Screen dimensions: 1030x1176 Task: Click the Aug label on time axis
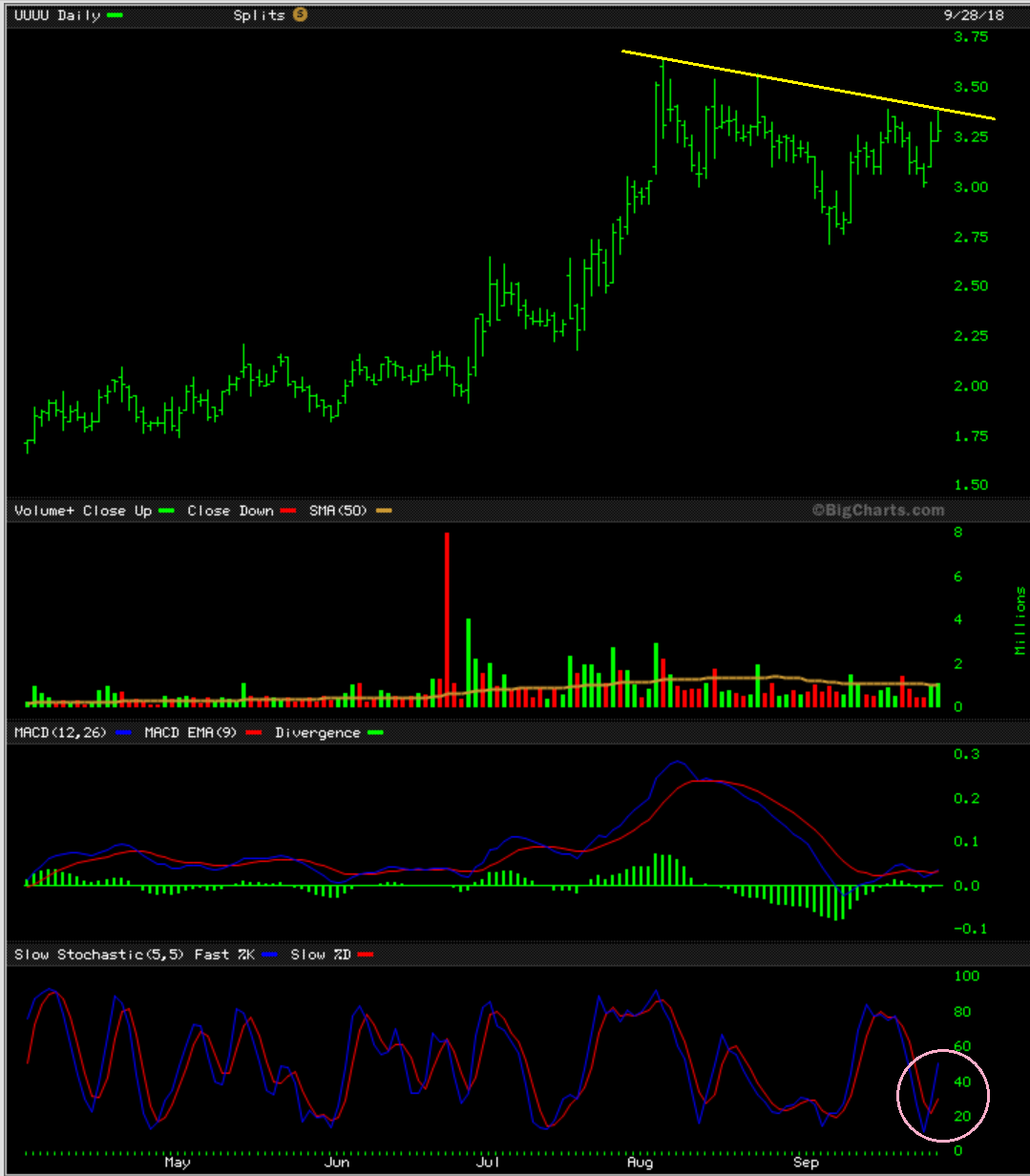coord(641,1164)
